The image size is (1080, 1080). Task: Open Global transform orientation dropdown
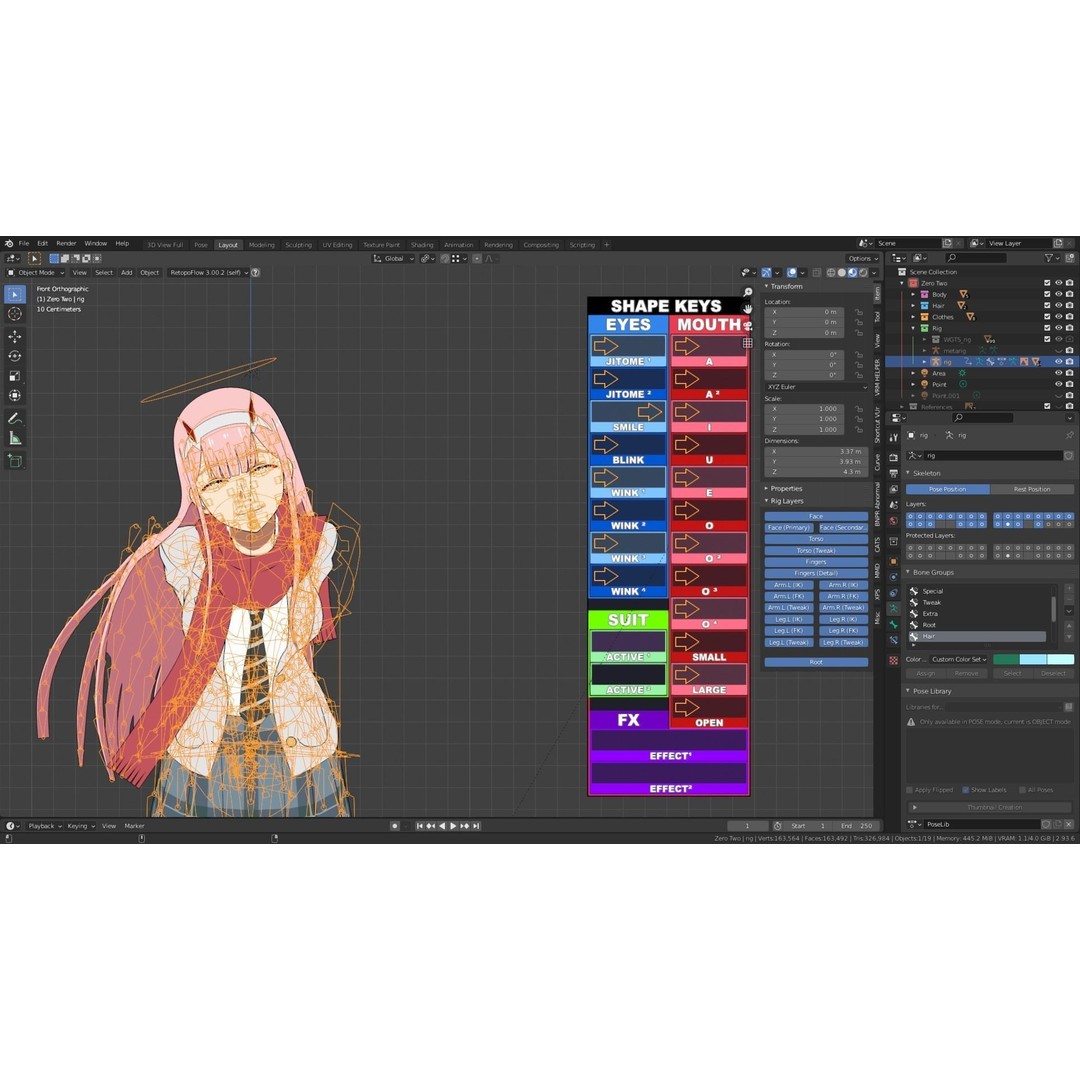[393, 259]
